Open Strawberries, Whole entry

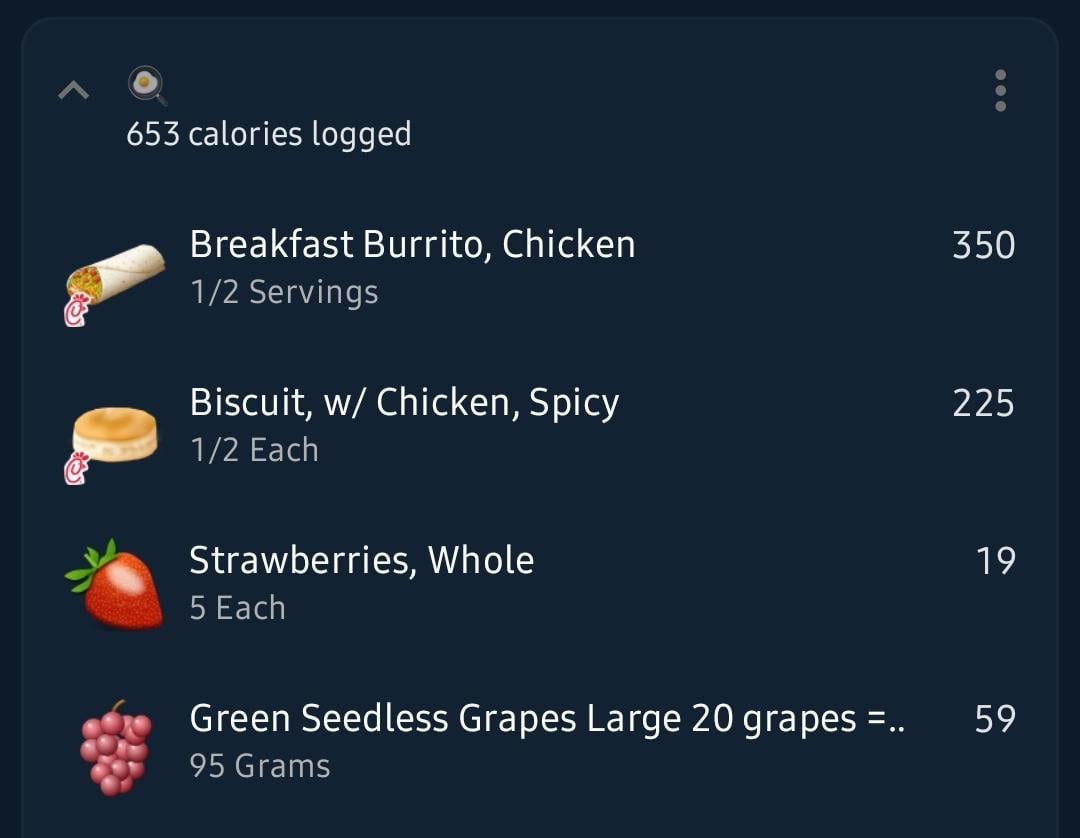tap(540, 584)
